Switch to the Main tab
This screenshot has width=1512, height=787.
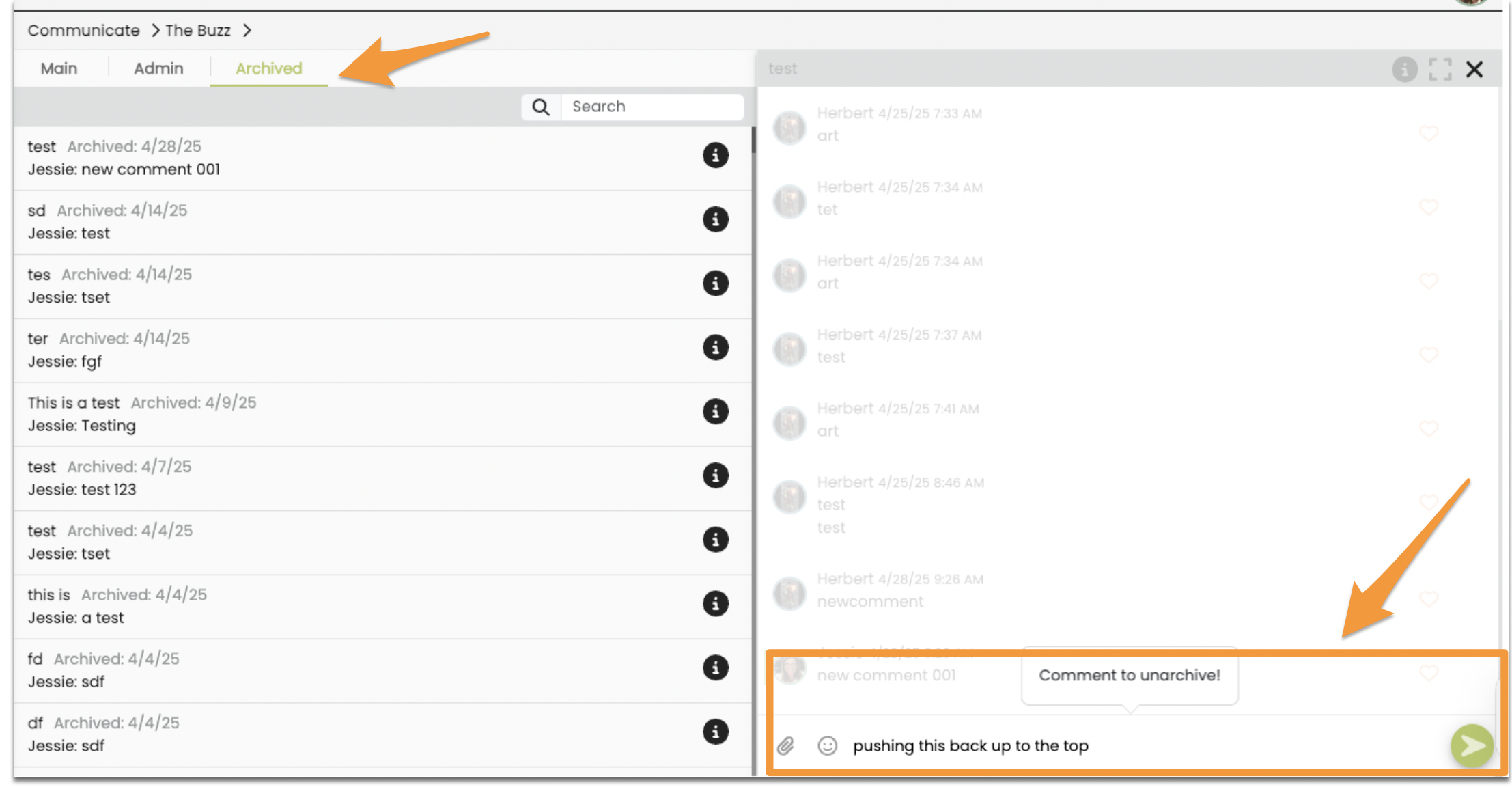pyautogui.click(x=59, y=68)
